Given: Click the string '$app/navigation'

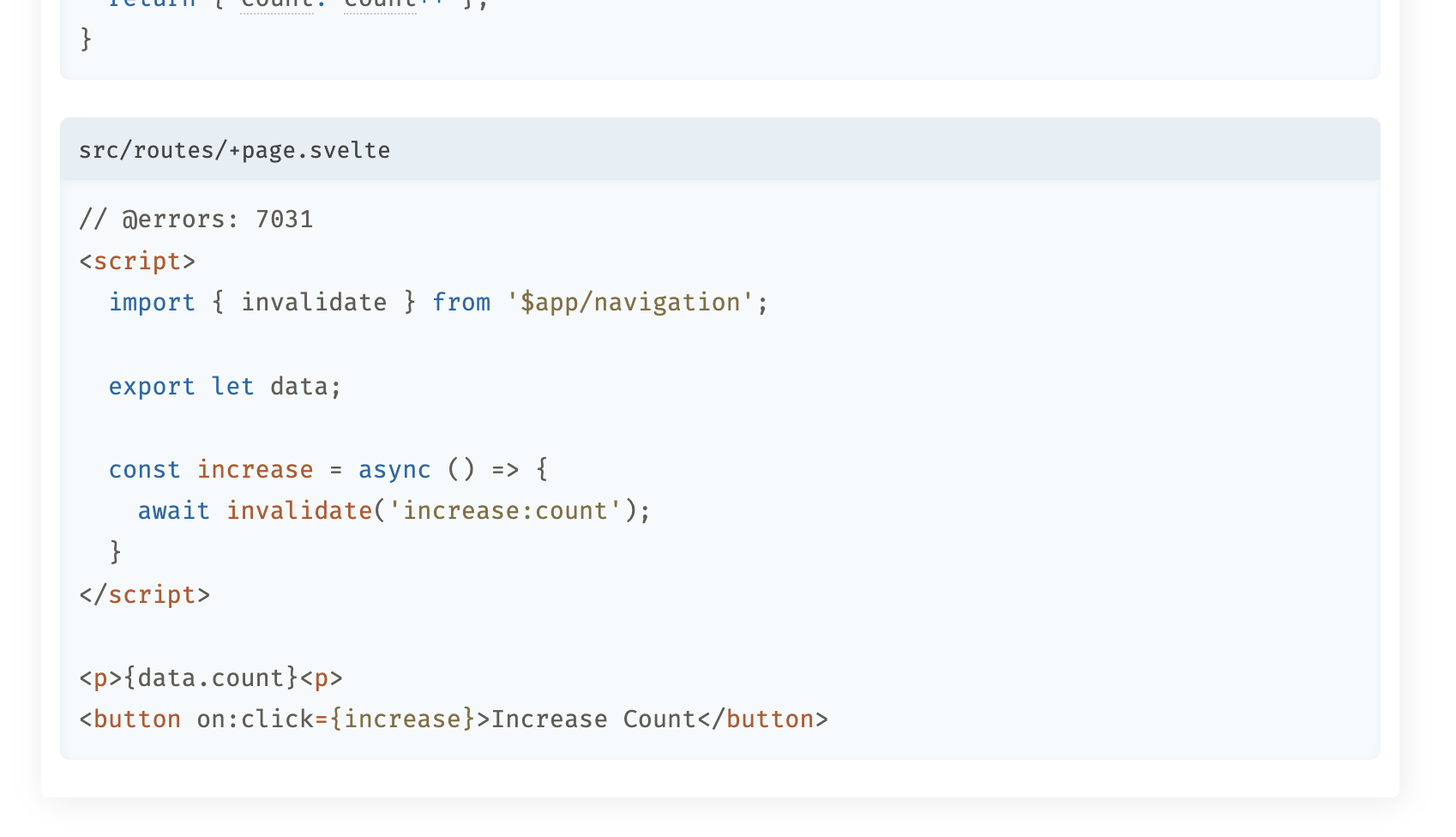Looking at the screenshot, I should 630,303.
